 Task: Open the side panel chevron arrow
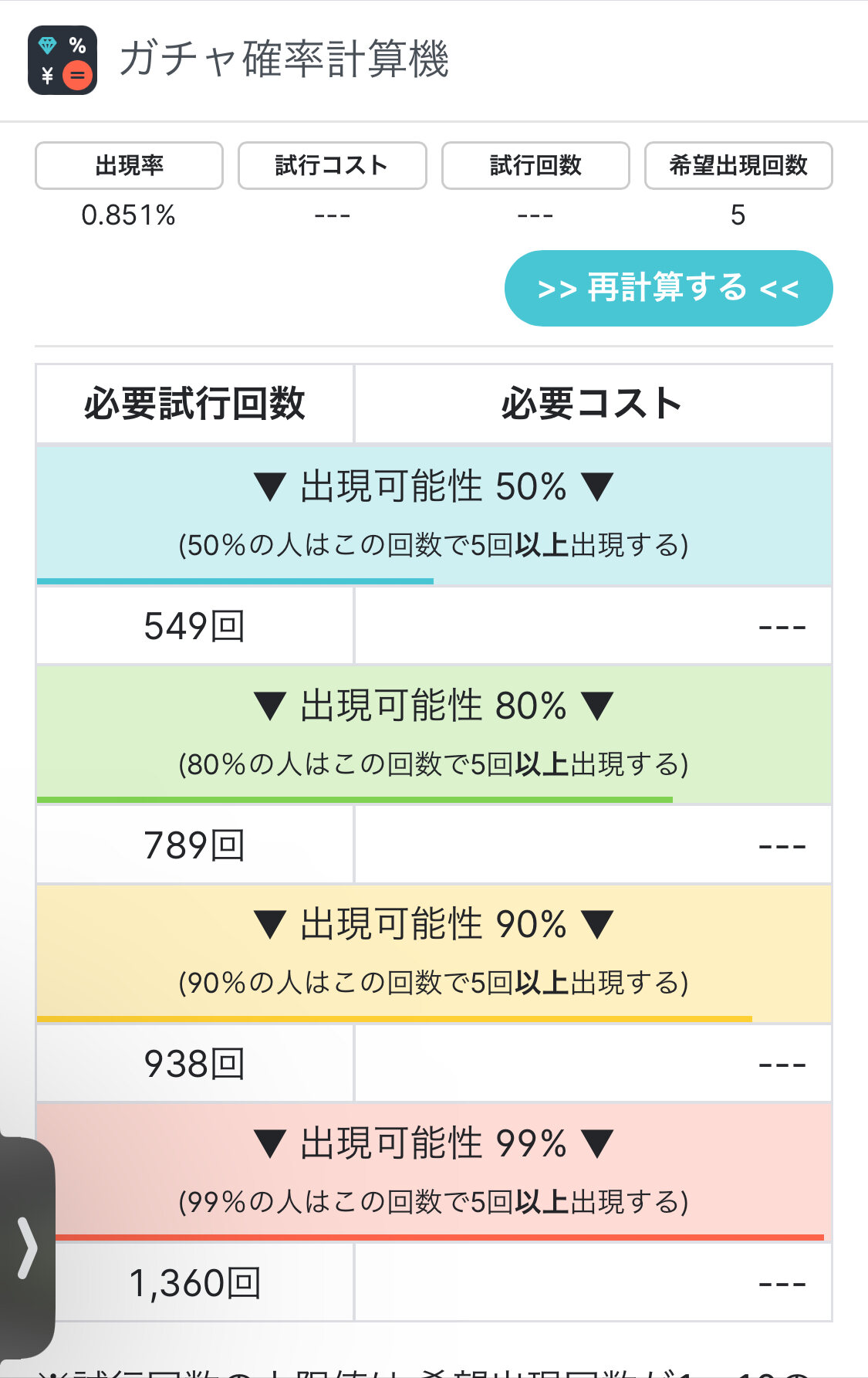pos(27,1248)
